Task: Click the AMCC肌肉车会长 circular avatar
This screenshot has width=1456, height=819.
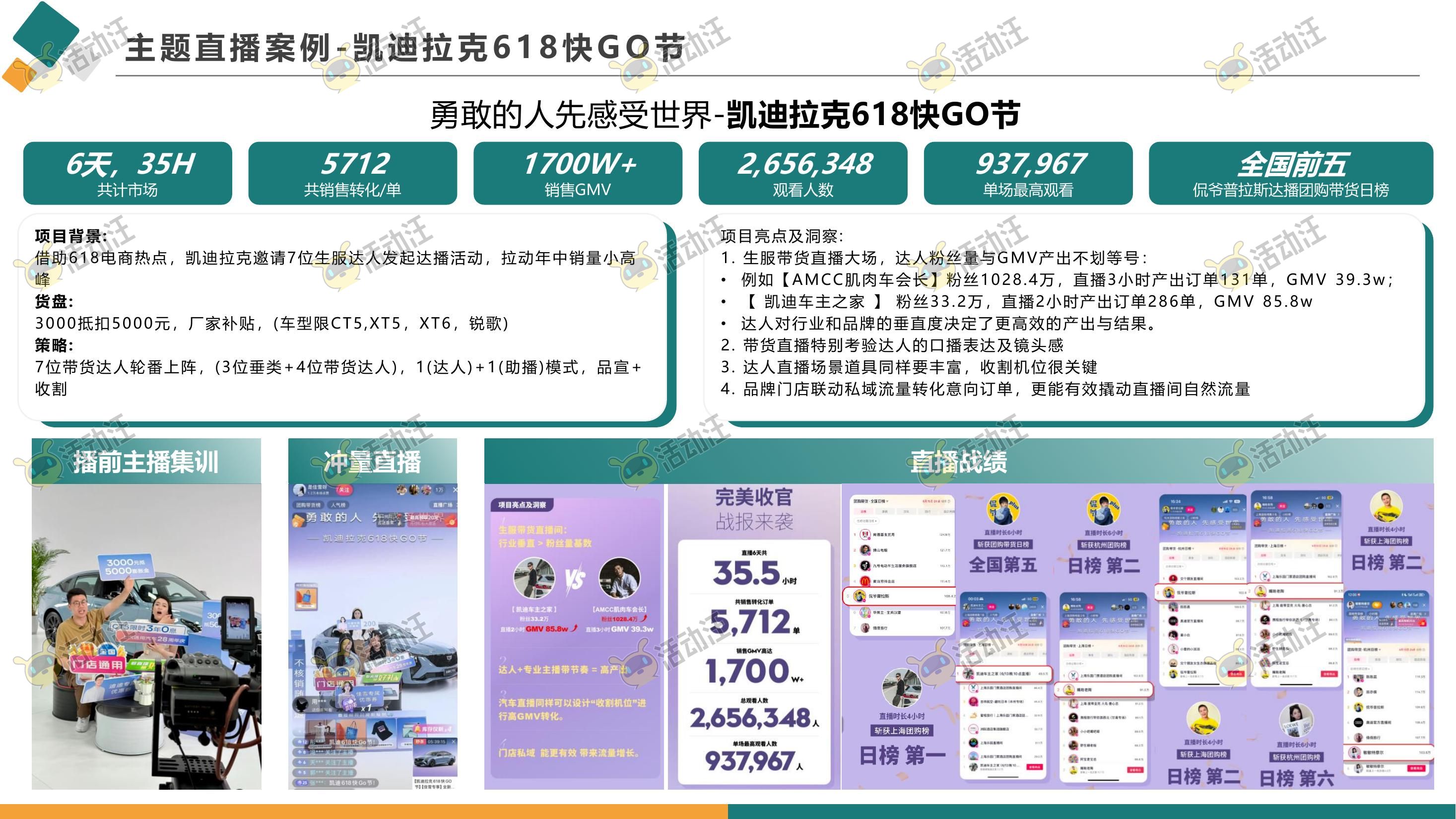Action: (619, 578)
